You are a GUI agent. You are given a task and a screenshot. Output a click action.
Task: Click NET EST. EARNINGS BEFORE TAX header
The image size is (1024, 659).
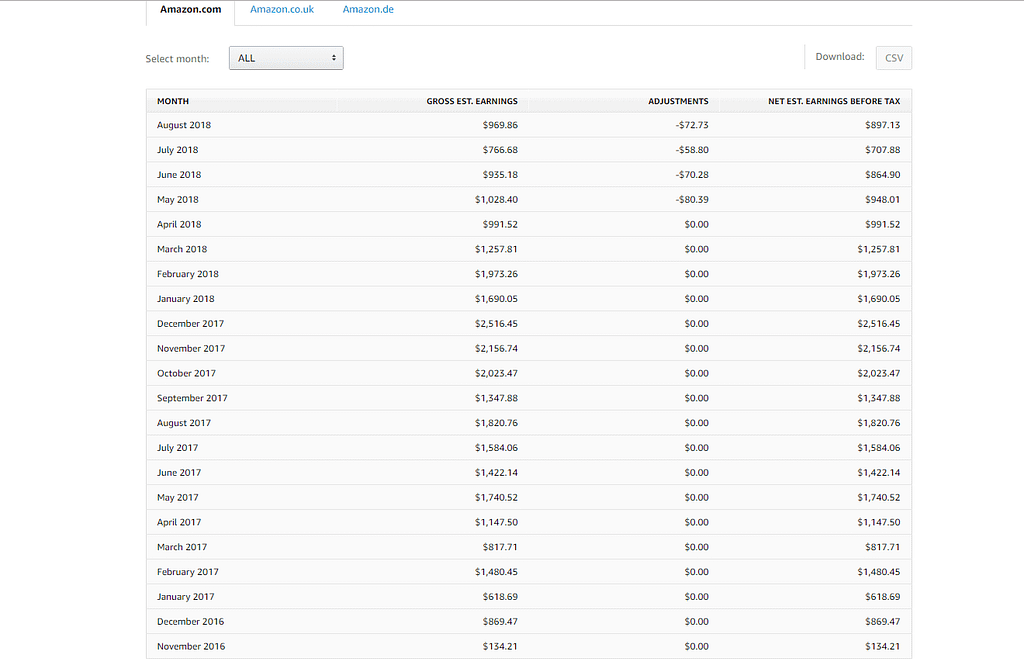pyautogui.click(x=833, y=101)
